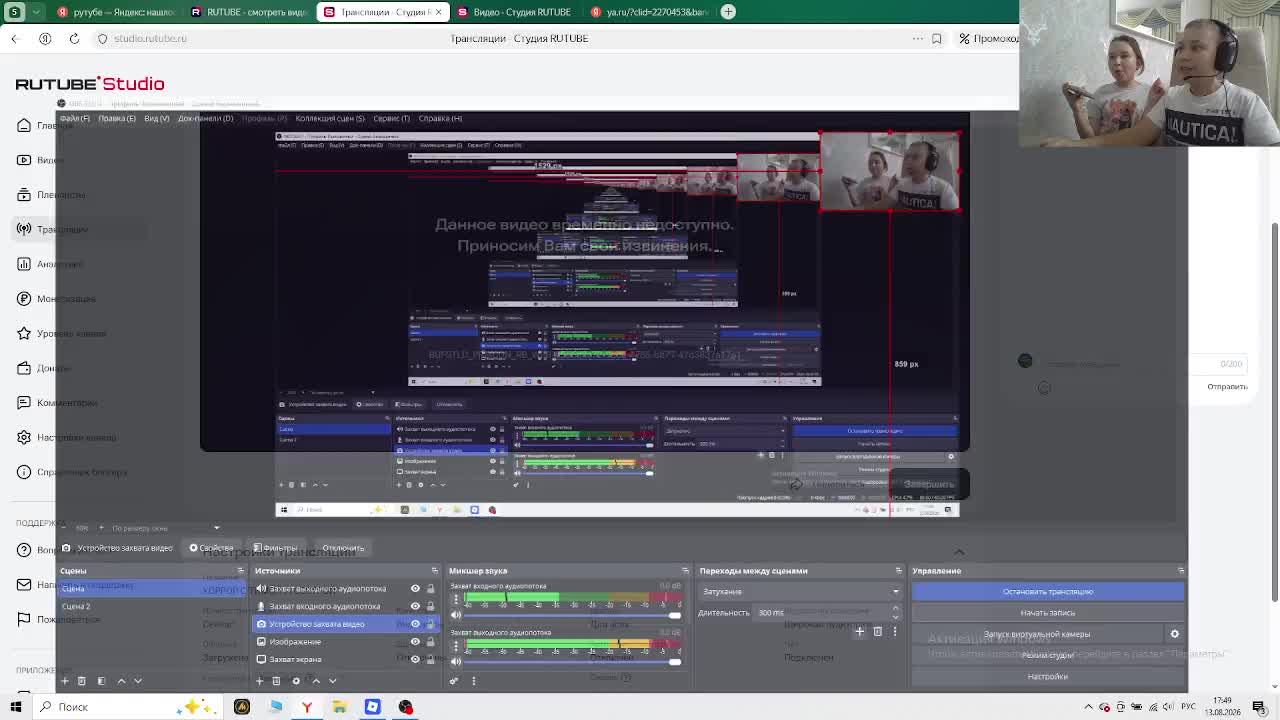Open RUTUBE Studio home sidebar icon
The height and width of the screenshot is (720, 1280).
click(x=24, y=125)
